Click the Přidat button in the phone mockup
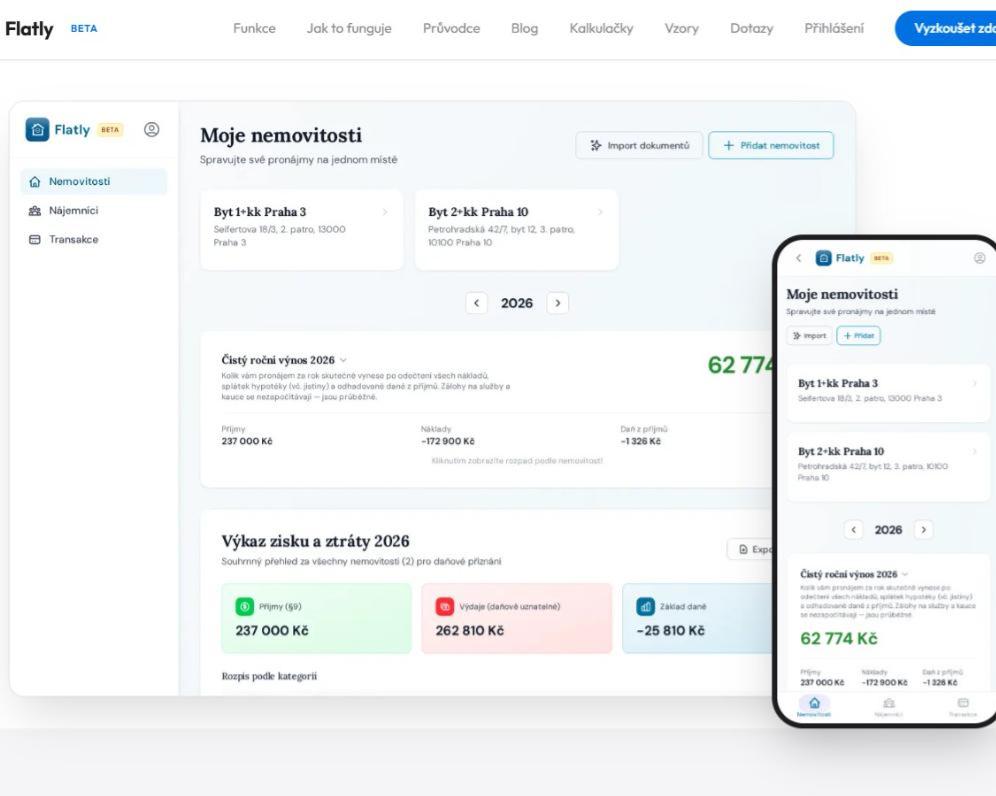Viewport: 996px width, 796px height. click(858, 335)
